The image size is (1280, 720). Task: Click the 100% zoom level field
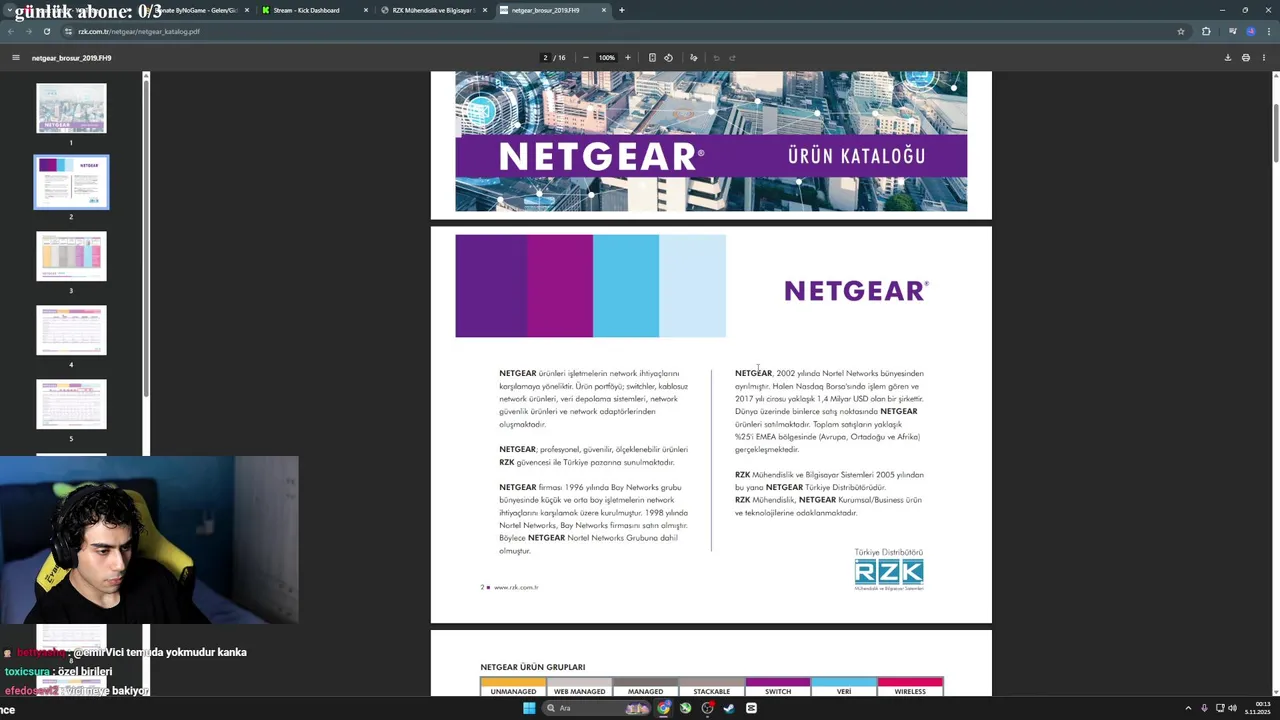click(607, 58)
